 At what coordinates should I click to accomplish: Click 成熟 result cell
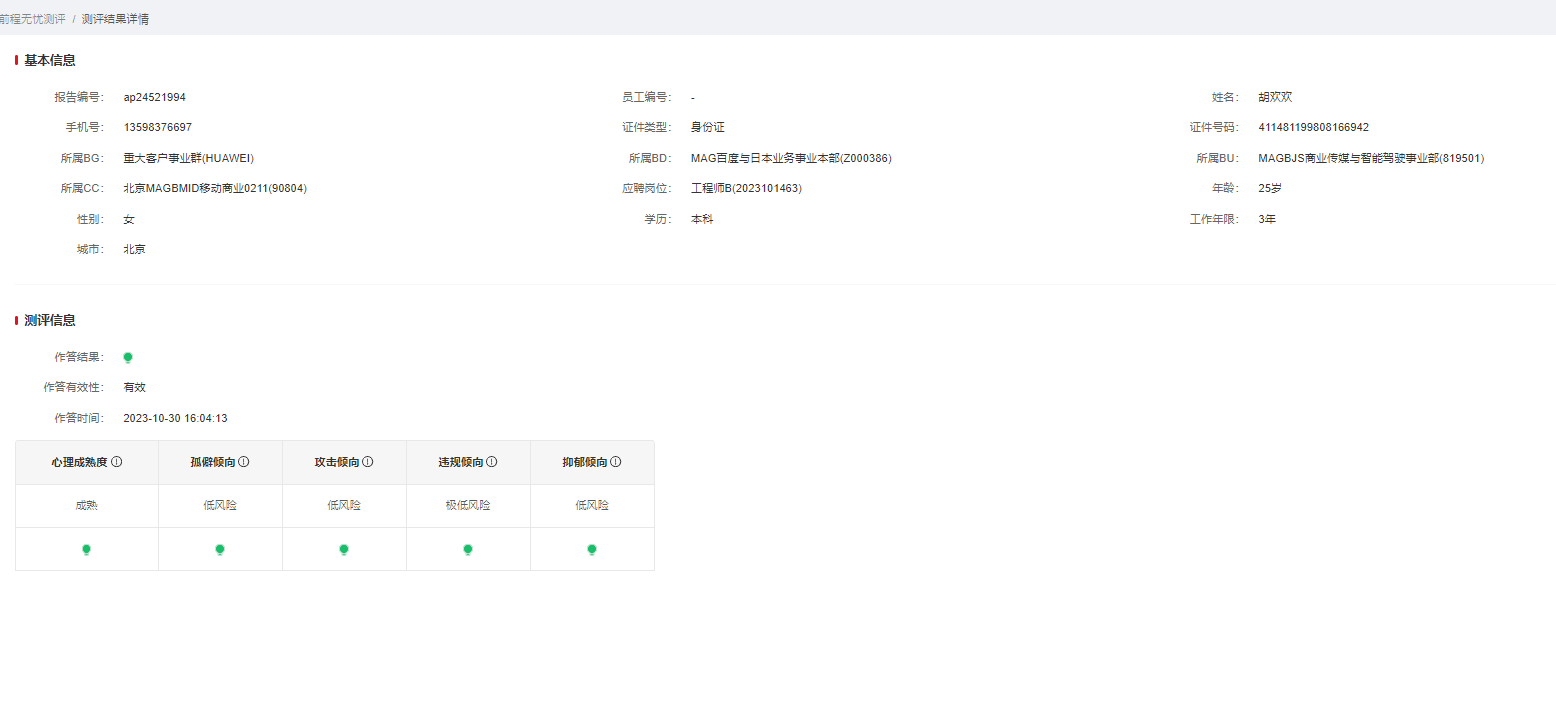pyautogui.click(x=87, y=506)
